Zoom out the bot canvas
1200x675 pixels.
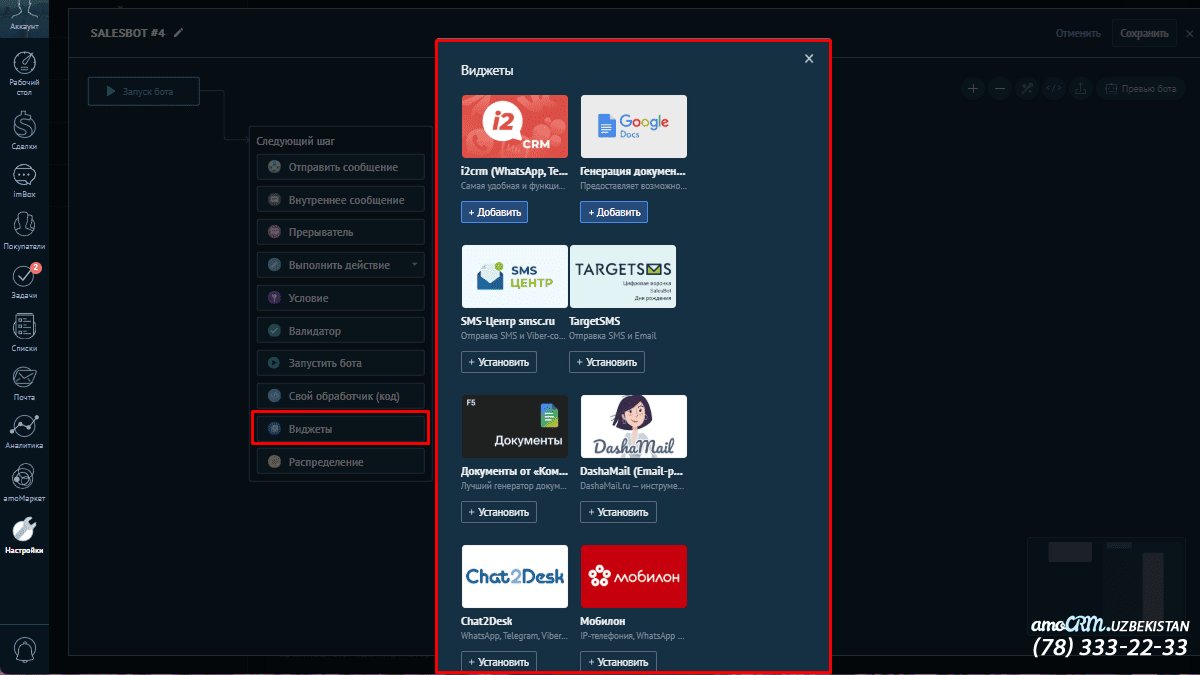(x=1000, y=88)
